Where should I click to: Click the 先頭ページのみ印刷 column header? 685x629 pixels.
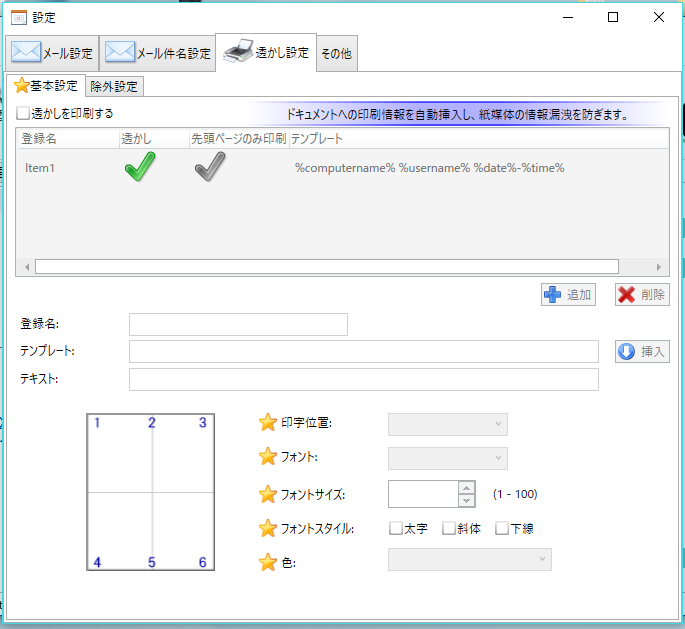coord(239,138)
